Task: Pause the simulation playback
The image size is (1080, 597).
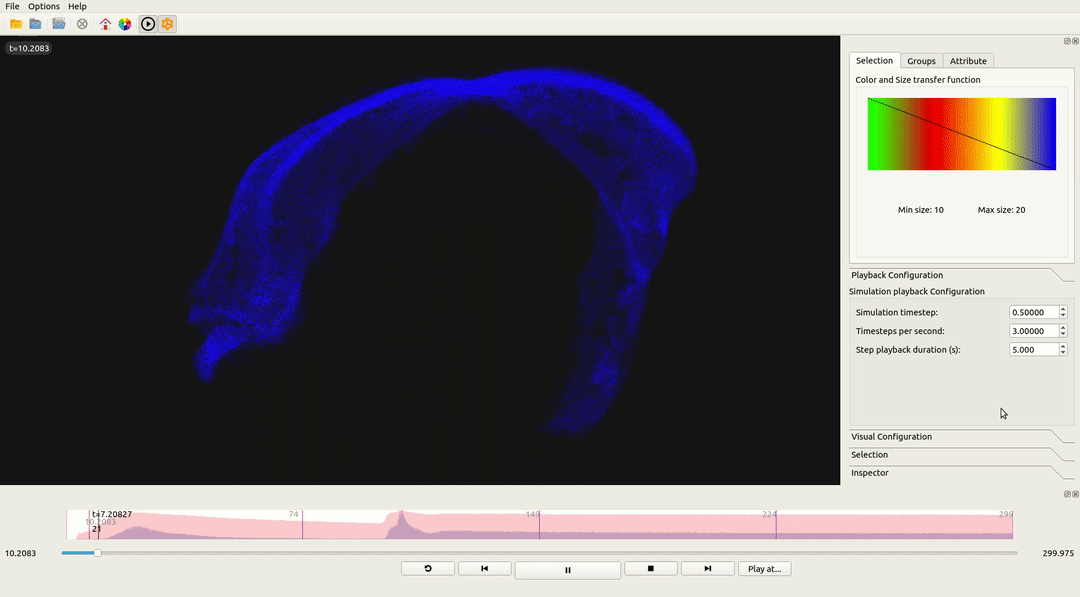Action: pyautogui.click(x=567, y=570)
